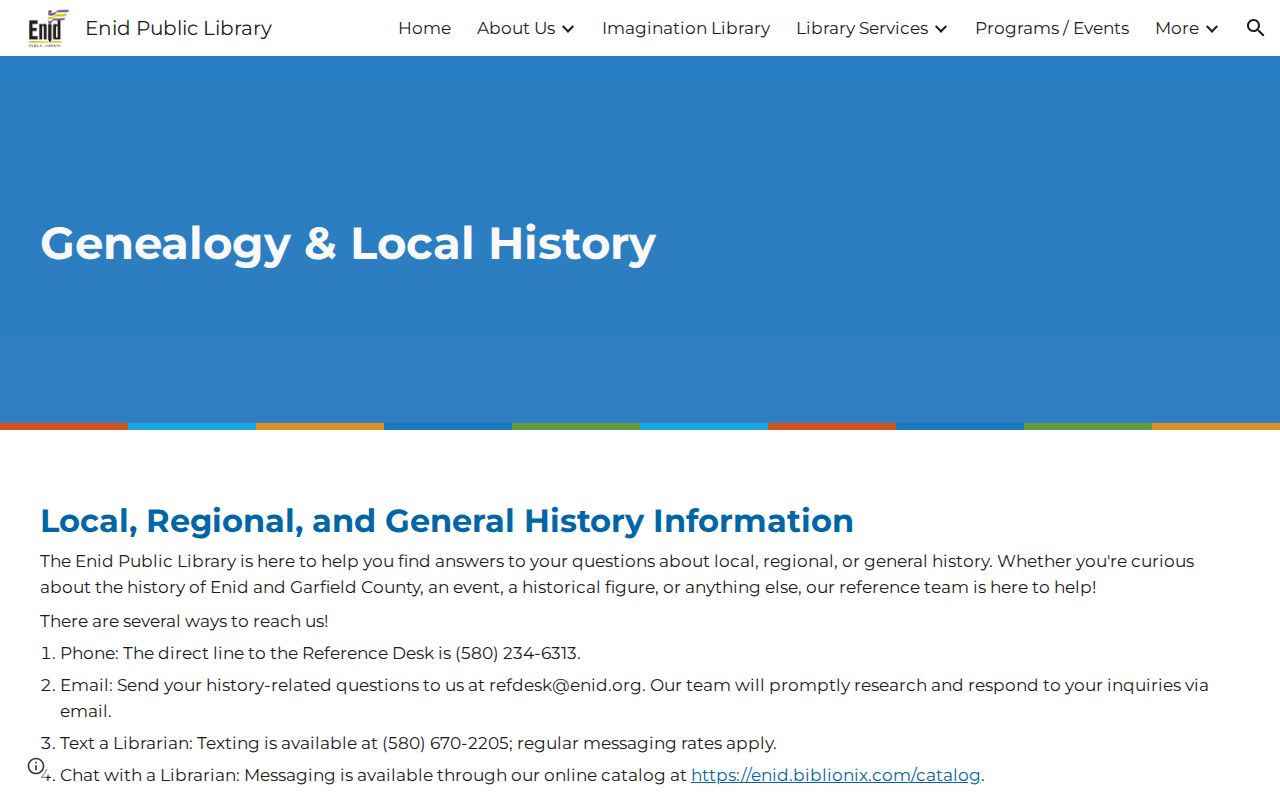Click the intro paragraph starting "The Enid Public Library is here"
The width and height of the screenshot is (1280, 800).
tap(617, 574)
